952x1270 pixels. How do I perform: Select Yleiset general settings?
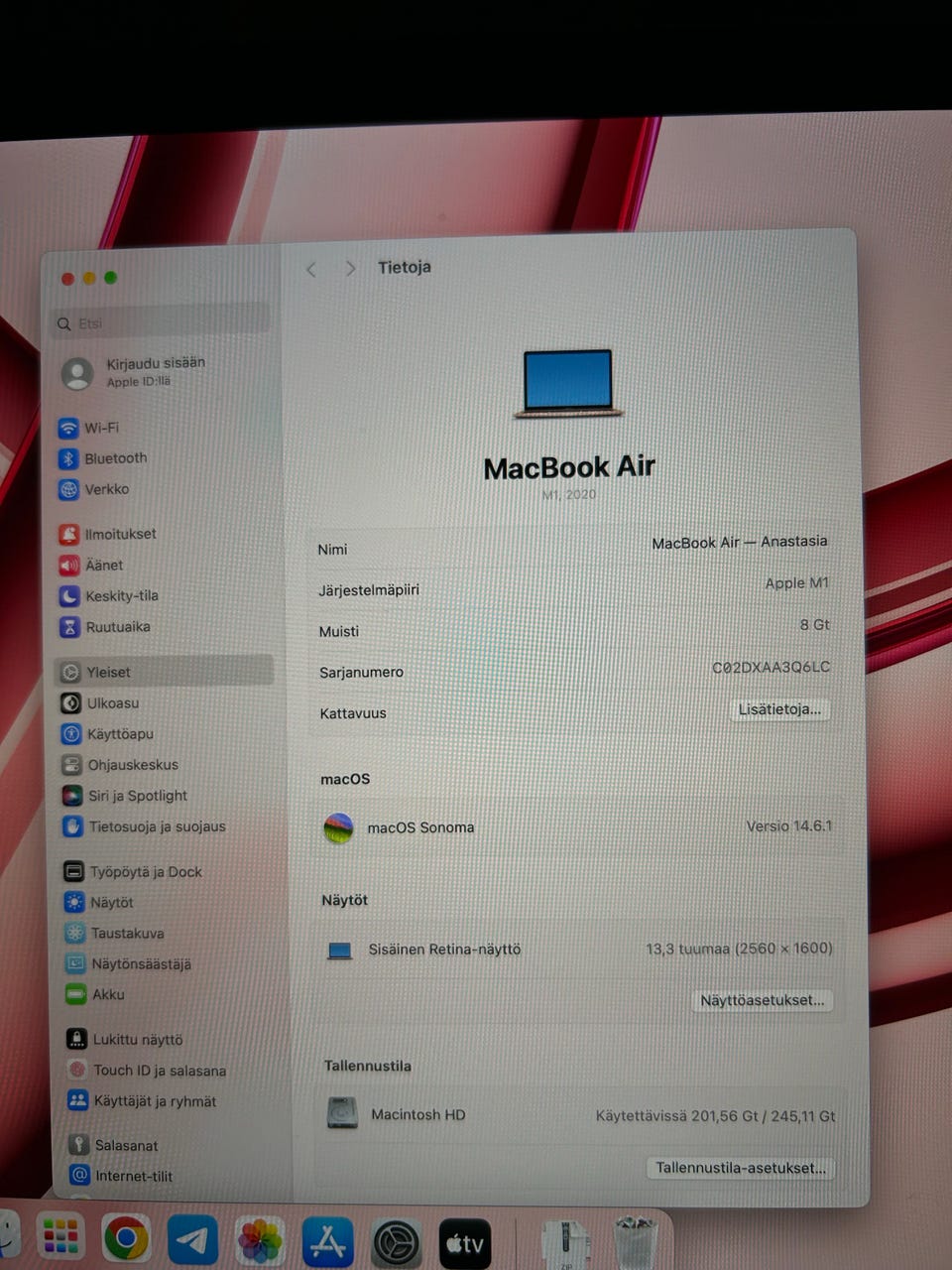tap(164, 672)
